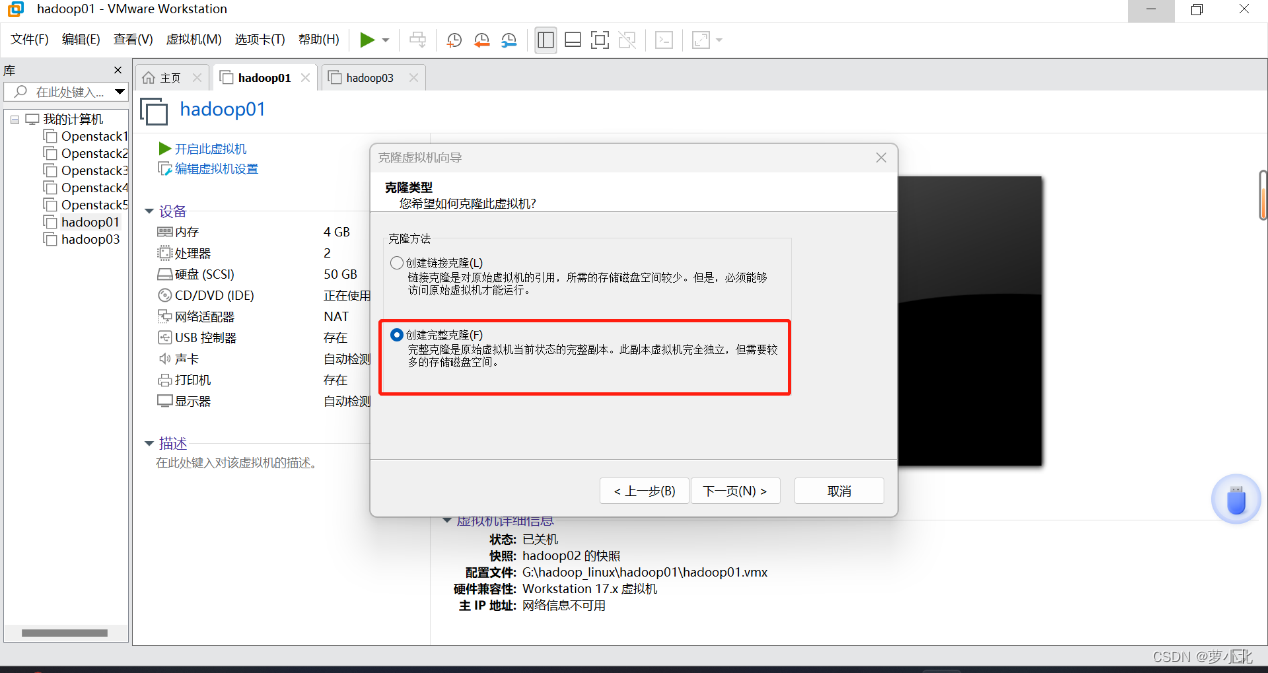
Task: Click the 开启此虚拟机 link
Action: [210, 149]
